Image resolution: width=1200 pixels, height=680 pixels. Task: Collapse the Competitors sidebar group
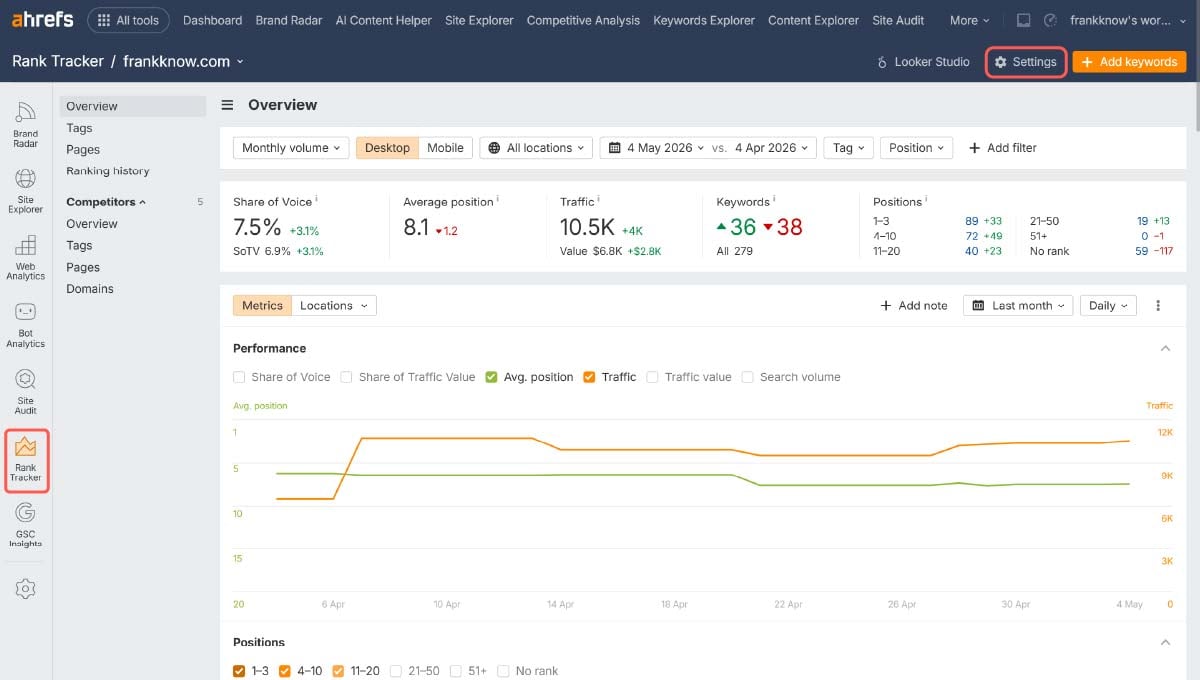pos(106,202)
